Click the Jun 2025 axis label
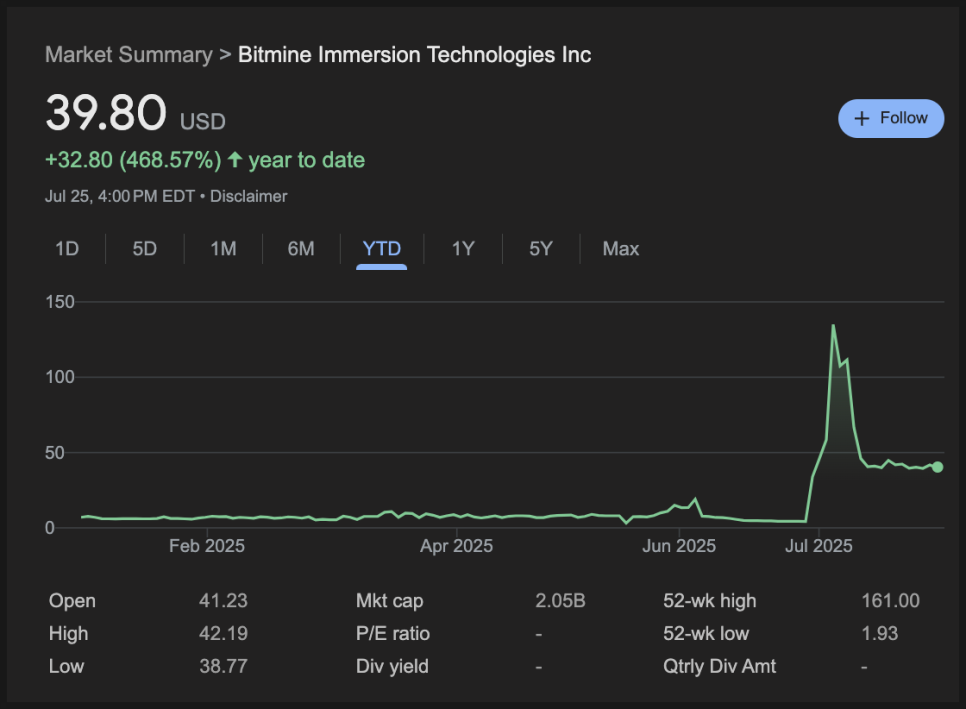This screenshot has height=709, width=966. click(x=679, y=546)
